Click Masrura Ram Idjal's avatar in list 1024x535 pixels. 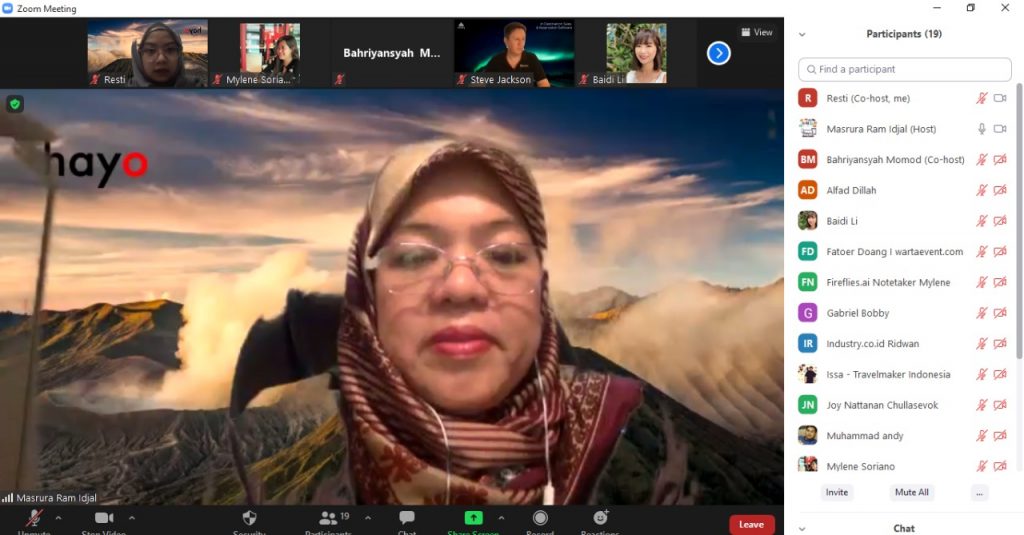808,129
